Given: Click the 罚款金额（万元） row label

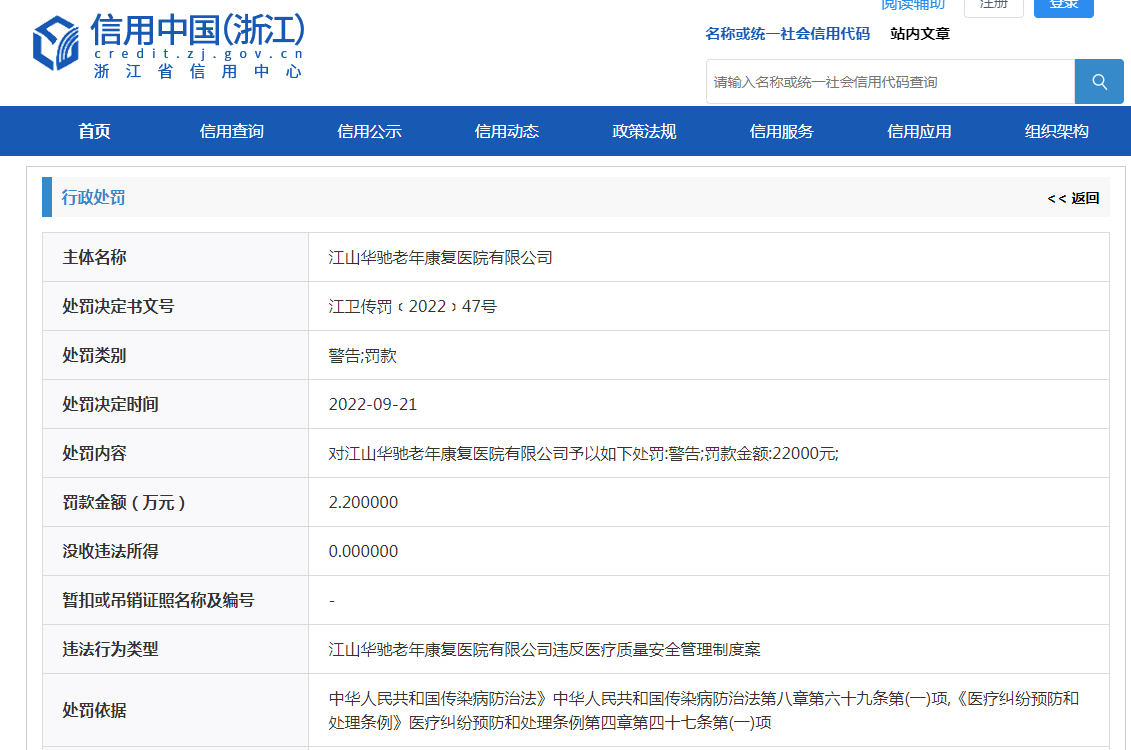Looking at the screenshot, I should [x=124, y=503].
